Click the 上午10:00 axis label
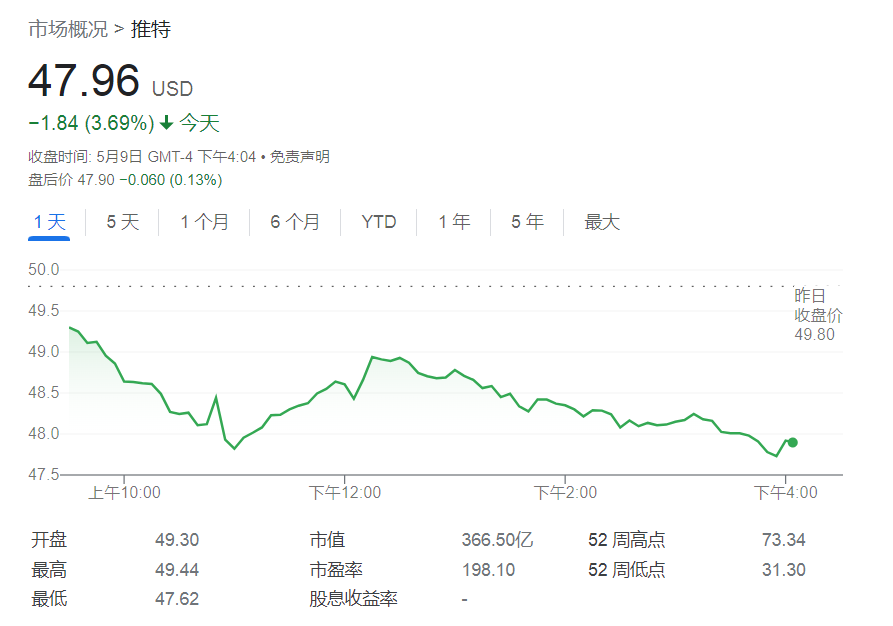Viewport: 893px width, 626px height. [x=124, y=492]
